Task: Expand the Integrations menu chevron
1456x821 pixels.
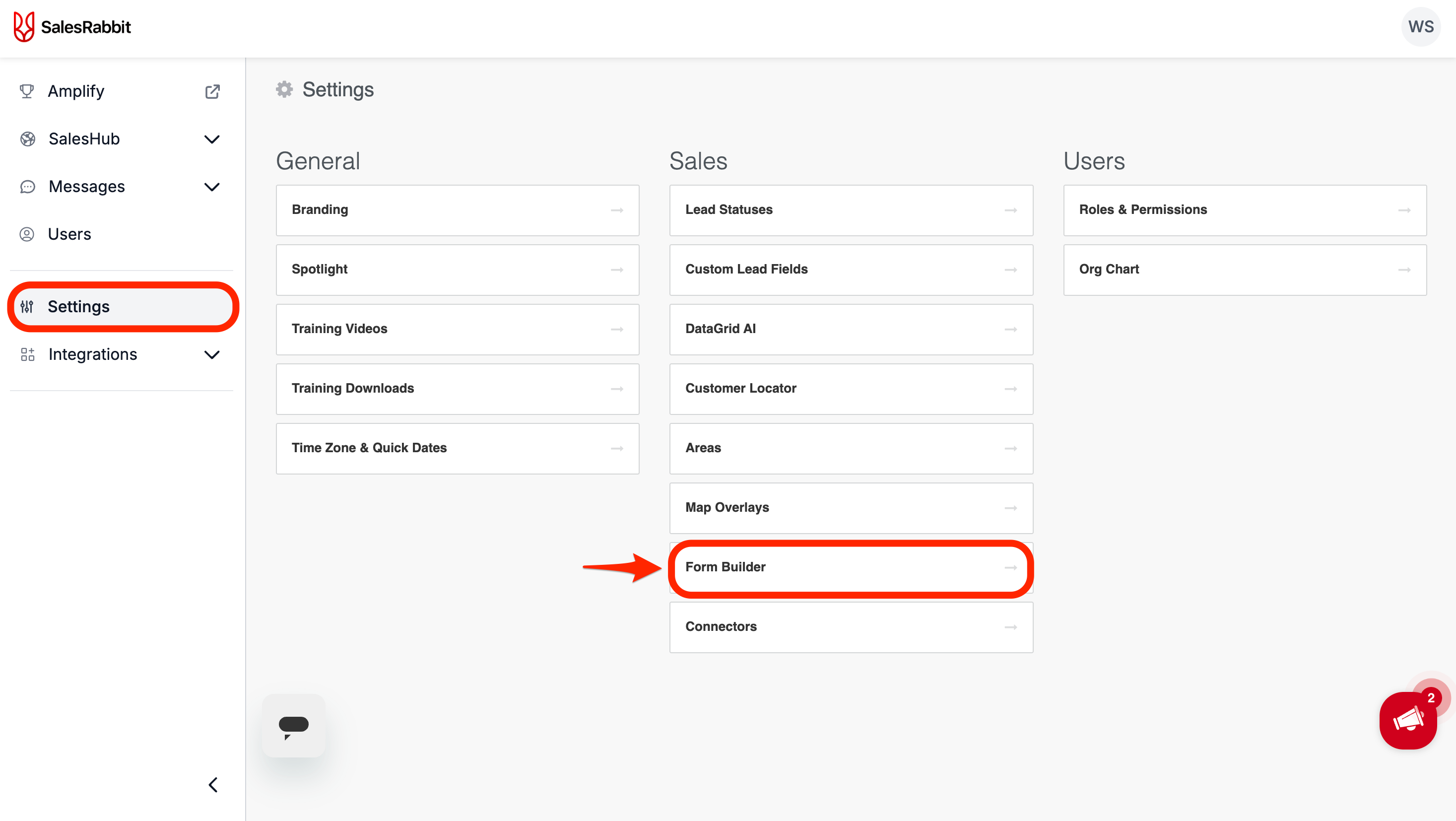Action: point(211,354)
